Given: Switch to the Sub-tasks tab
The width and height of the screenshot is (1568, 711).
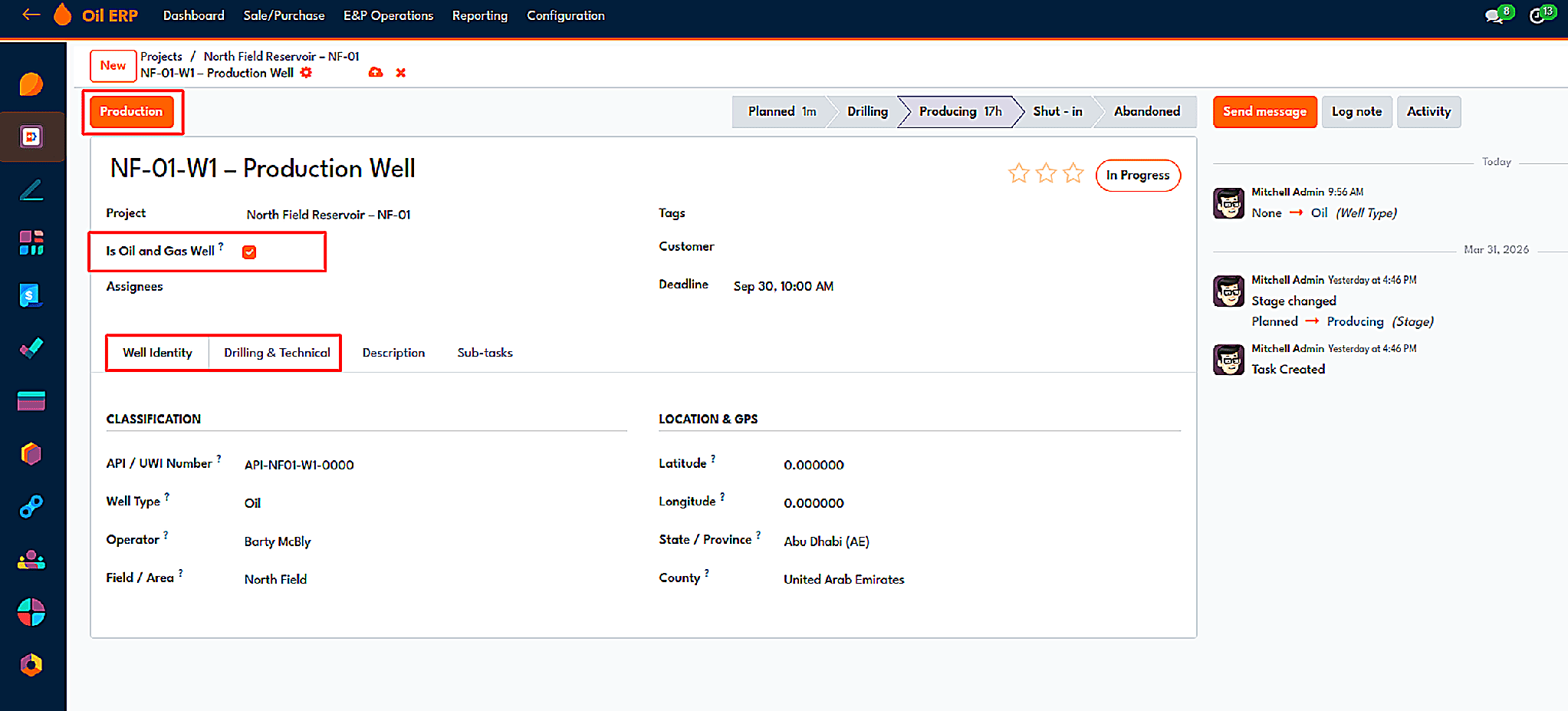Looking at the screenshot, I should [485, 353].
